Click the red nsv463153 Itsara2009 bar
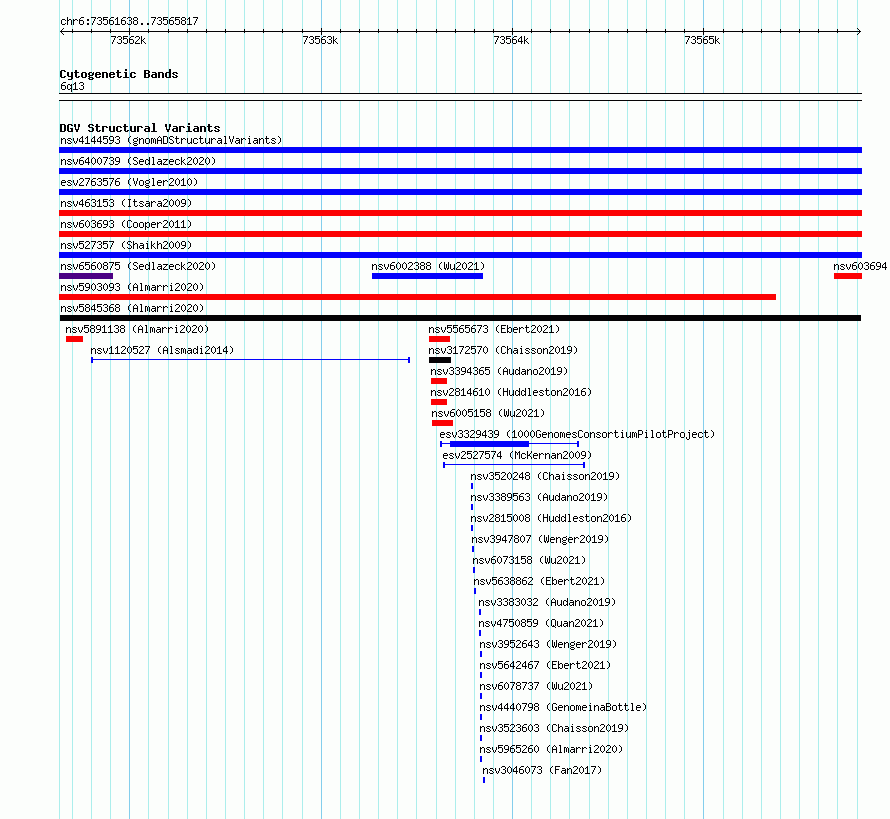The width and height of the screenshot is (890, 819). click(x=460, y=213)
